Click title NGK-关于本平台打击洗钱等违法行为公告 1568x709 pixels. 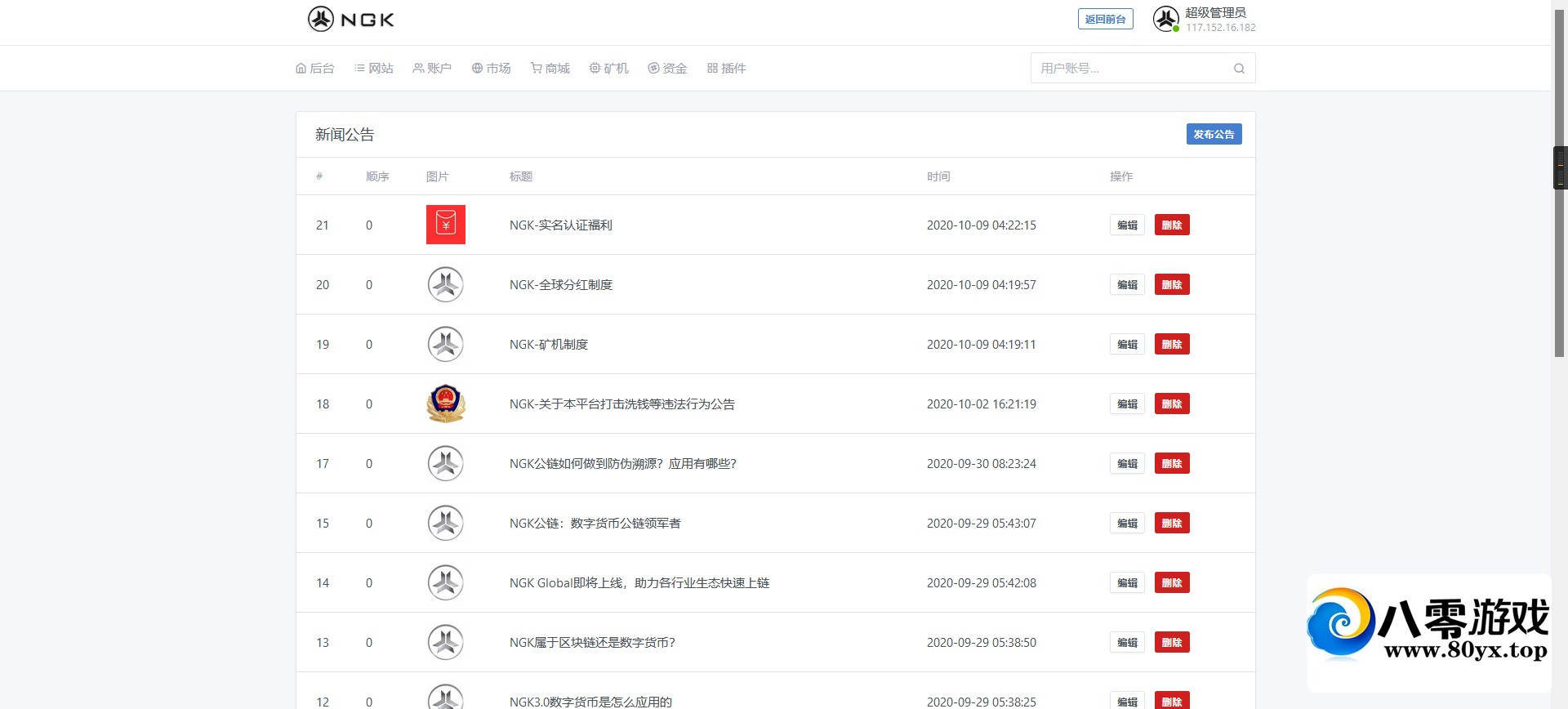click(622, 404)
